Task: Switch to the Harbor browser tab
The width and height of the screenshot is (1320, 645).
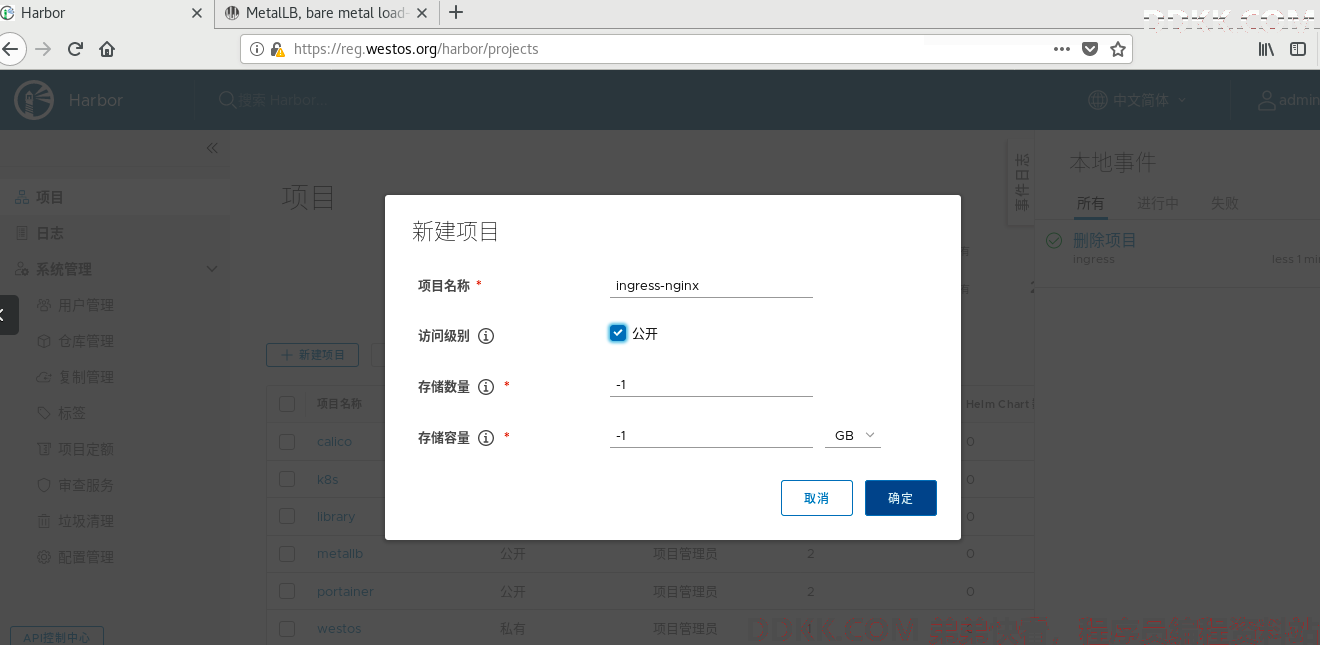Action: pos(104,13)
